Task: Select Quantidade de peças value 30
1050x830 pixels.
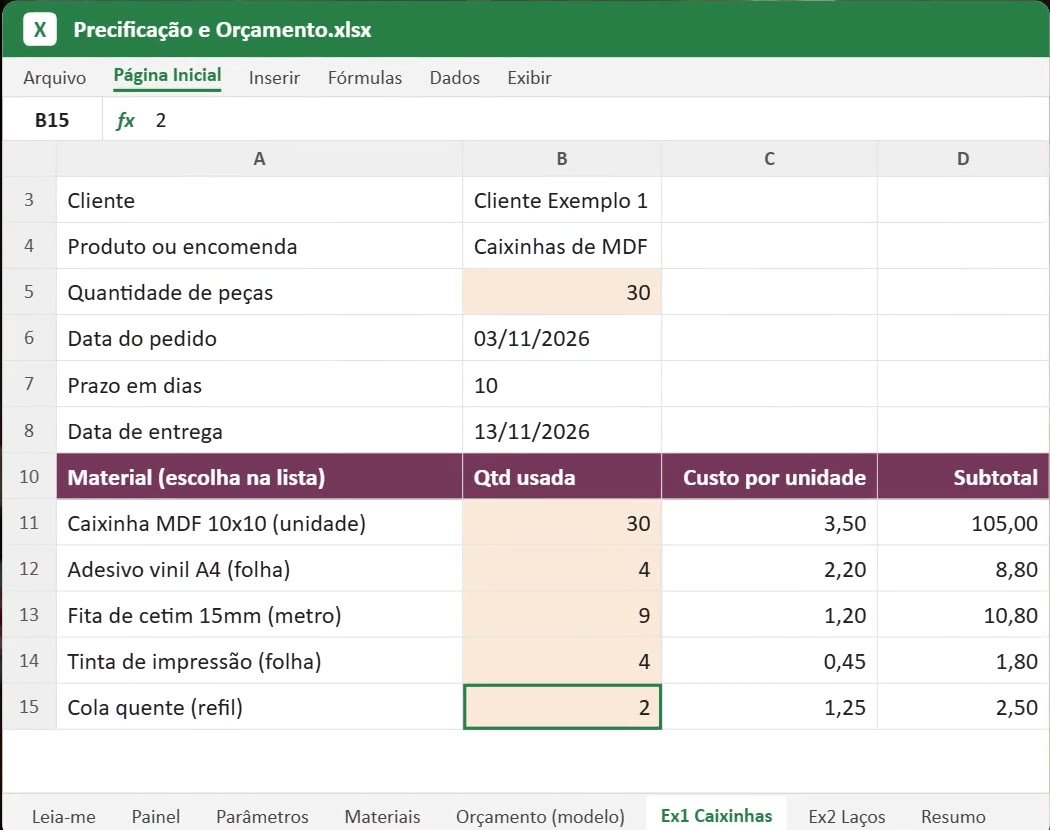Action: pyautogui.click(x=562, y=292)
